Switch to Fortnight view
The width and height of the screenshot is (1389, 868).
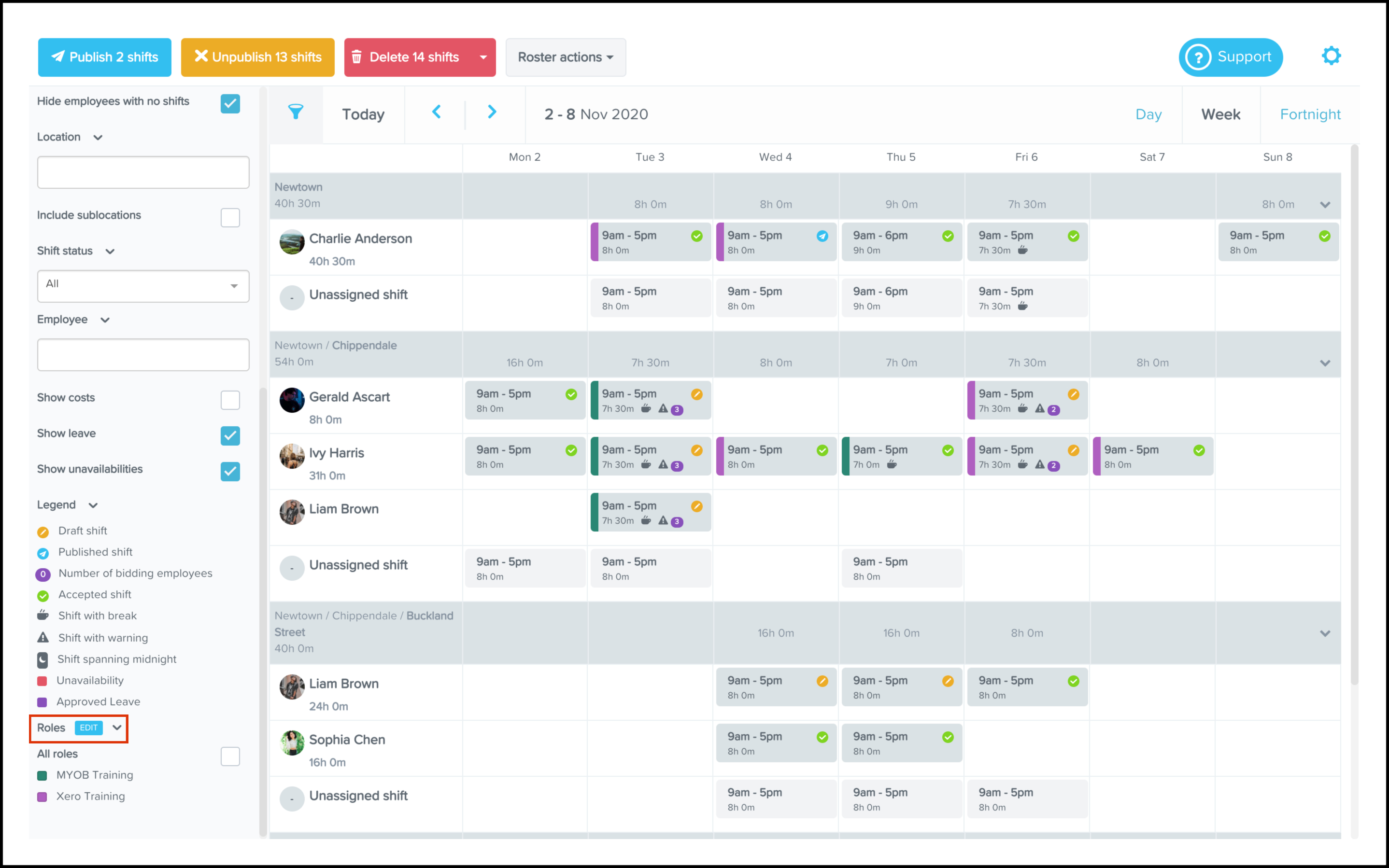coord(1310,115)
